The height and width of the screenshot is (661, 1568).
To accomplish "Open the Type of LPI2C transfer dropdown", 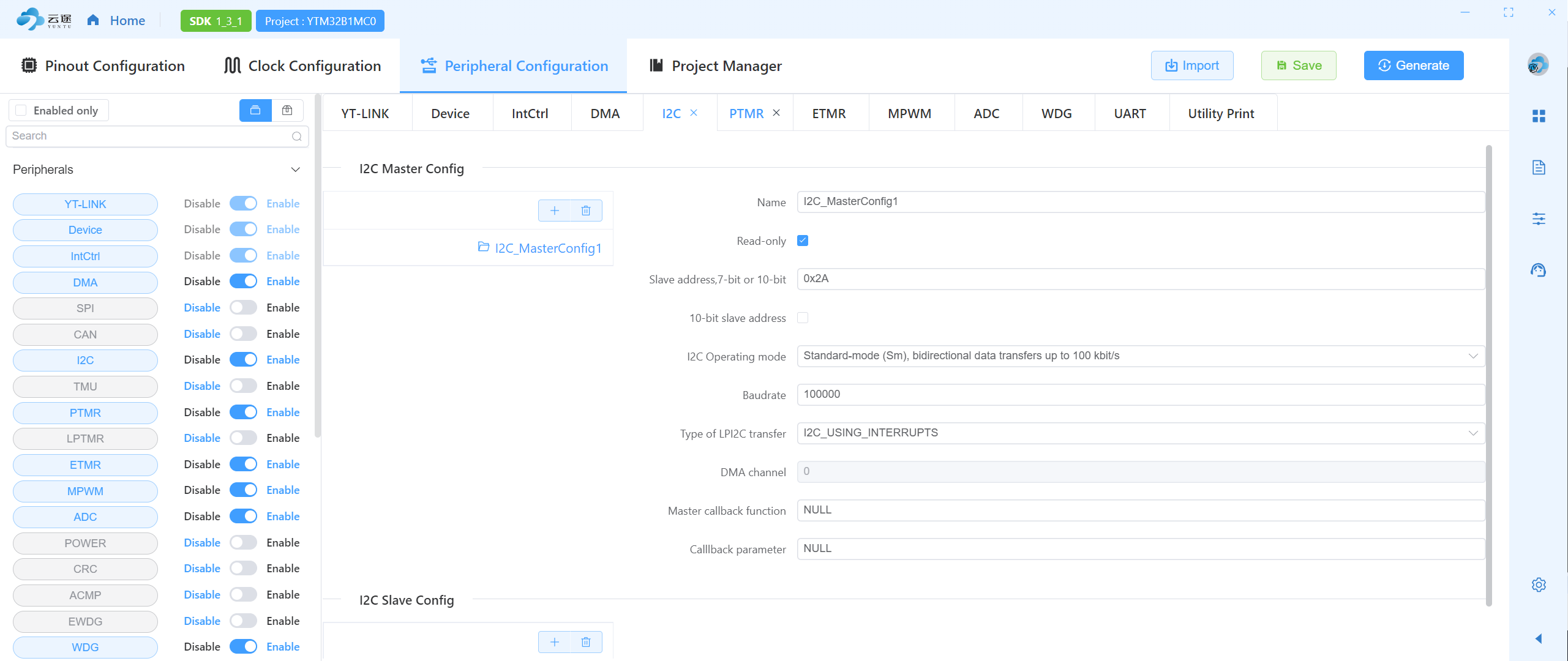I will (x=1140, y=433).
